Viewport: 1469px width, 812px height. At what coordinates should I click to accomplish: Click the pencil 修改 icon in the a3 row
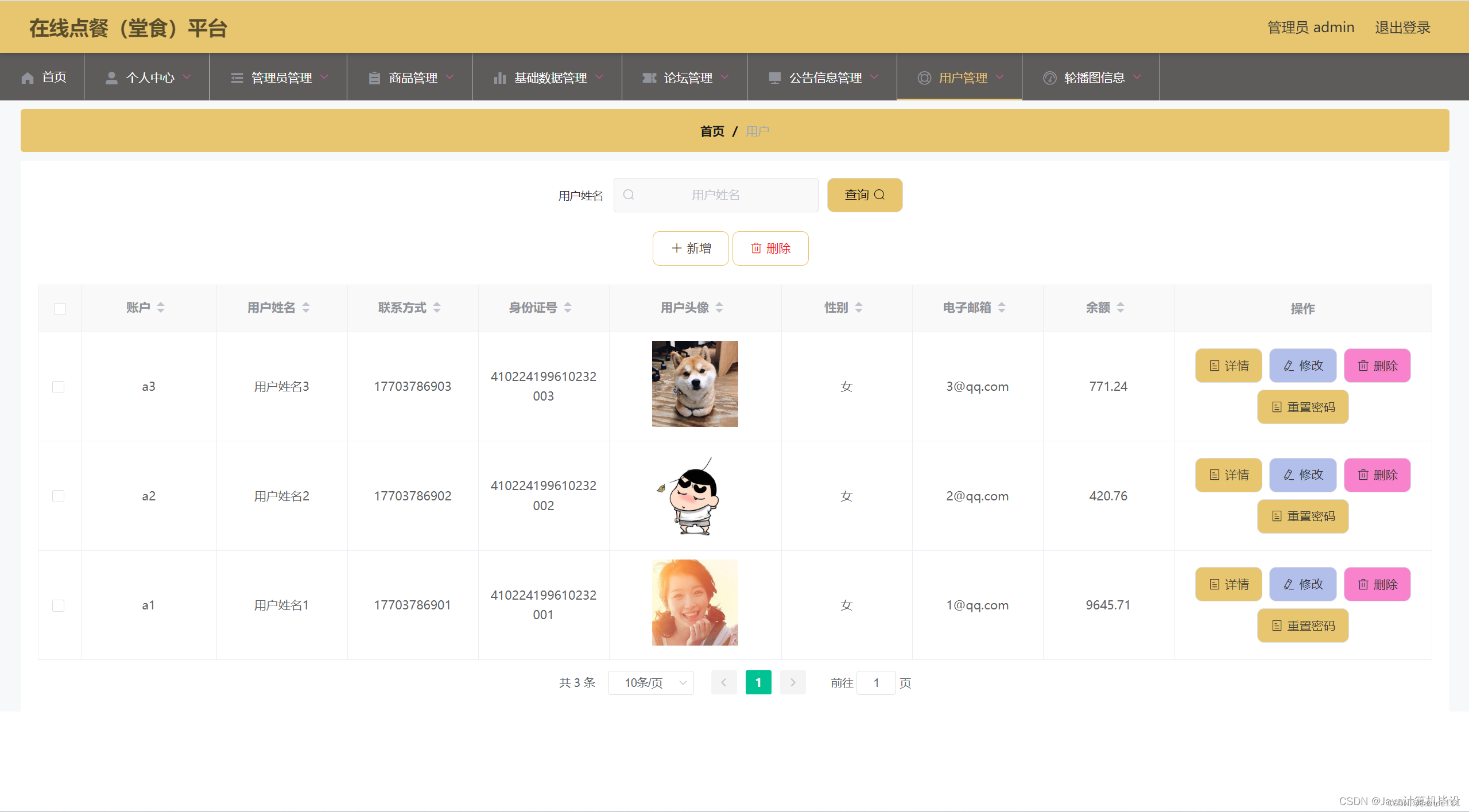[x=1289, y=366]
